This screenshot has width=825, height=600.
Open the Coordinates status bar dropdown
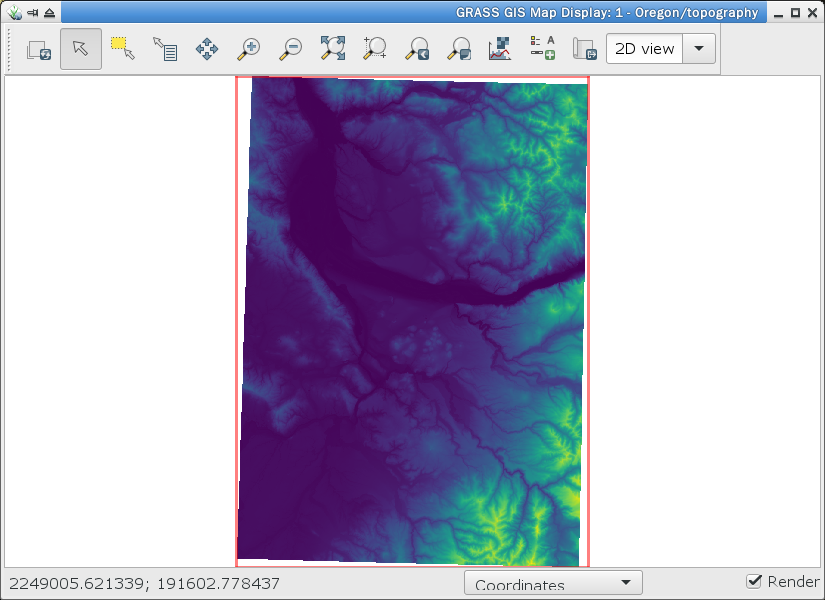[x=553, y=583]
